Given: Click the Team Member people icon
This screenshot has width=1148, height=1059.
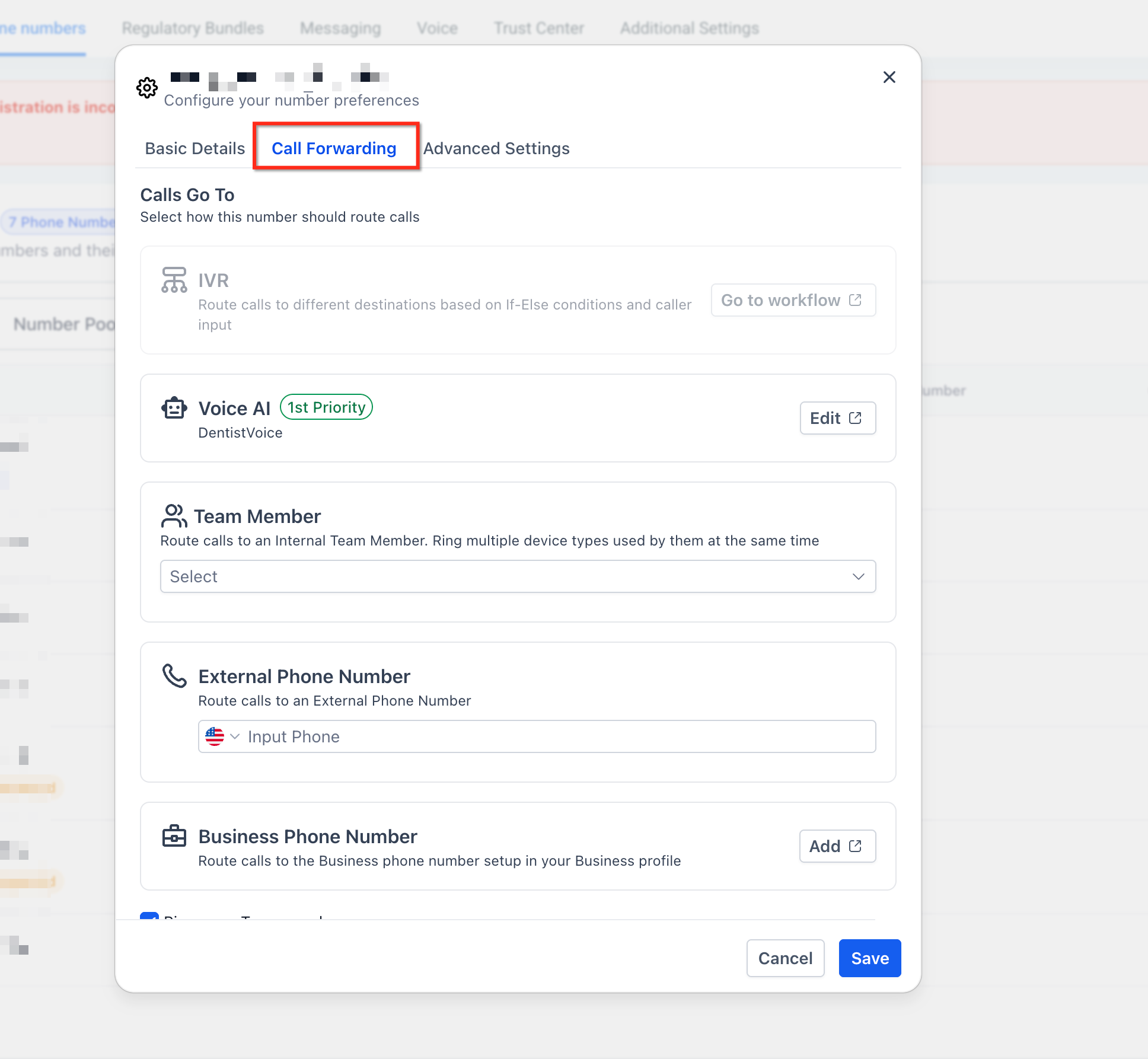Looking at the screenshot, I should pos(174,516).
